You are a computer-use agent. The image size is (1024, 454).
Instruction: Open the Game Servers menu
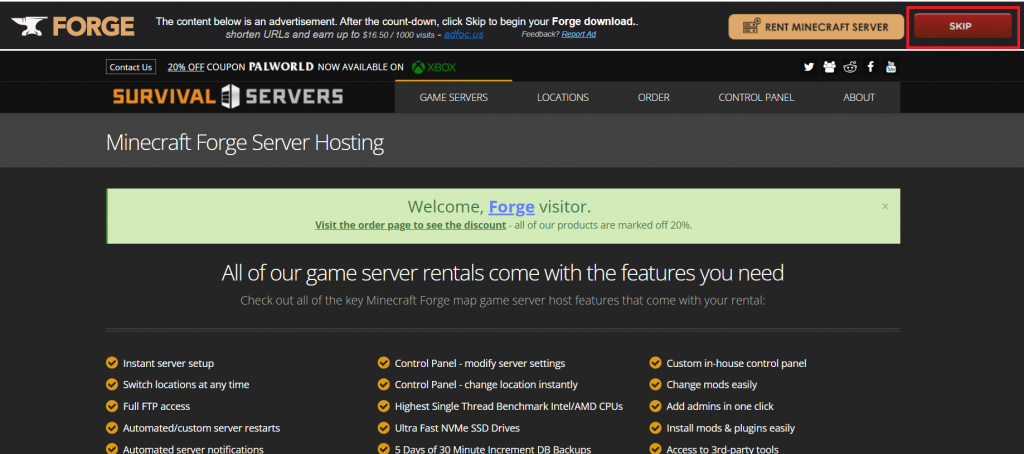[453, 97]
